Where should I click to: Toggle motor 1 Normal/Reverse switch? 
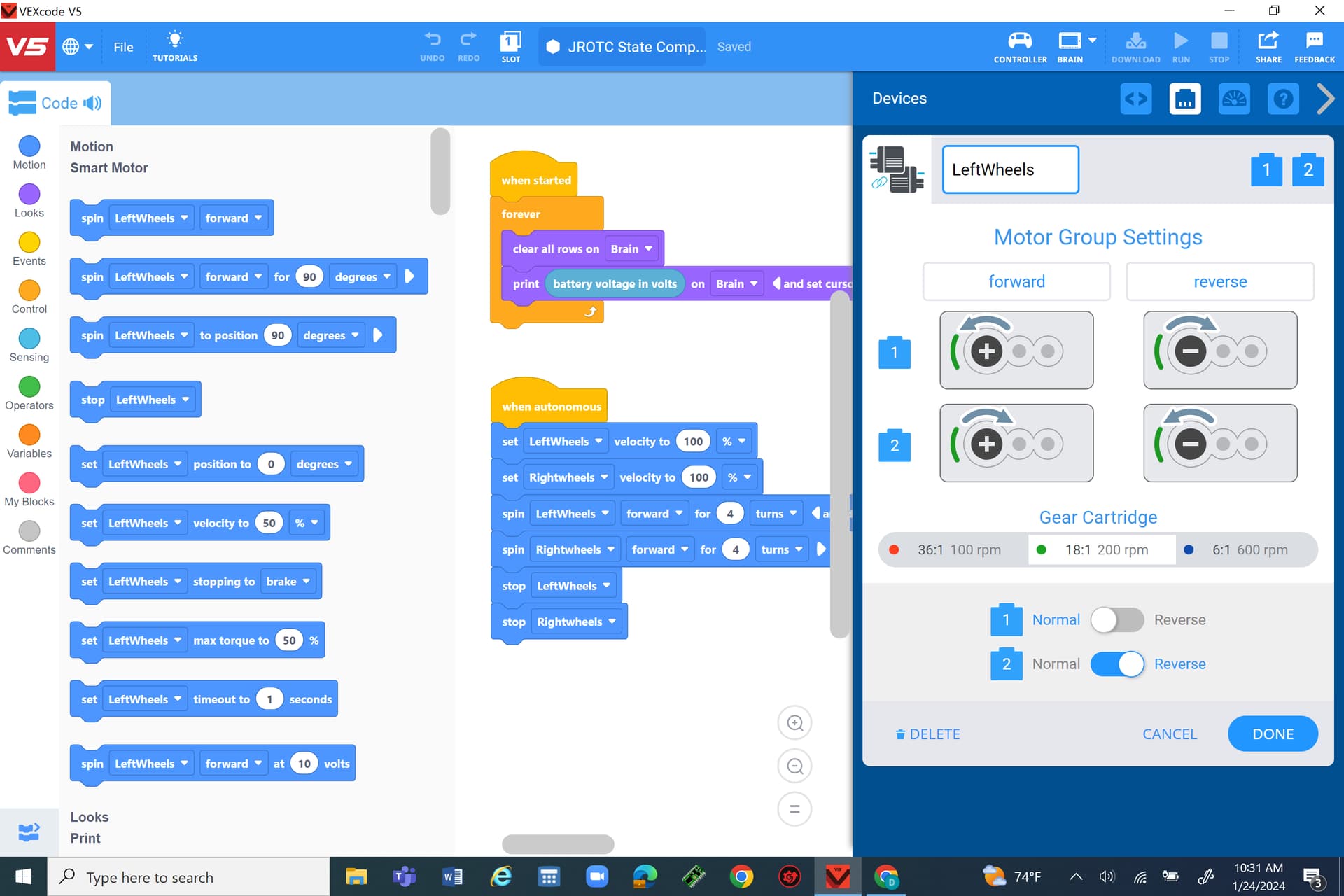pyautogui.click(x=1116, y=620)
